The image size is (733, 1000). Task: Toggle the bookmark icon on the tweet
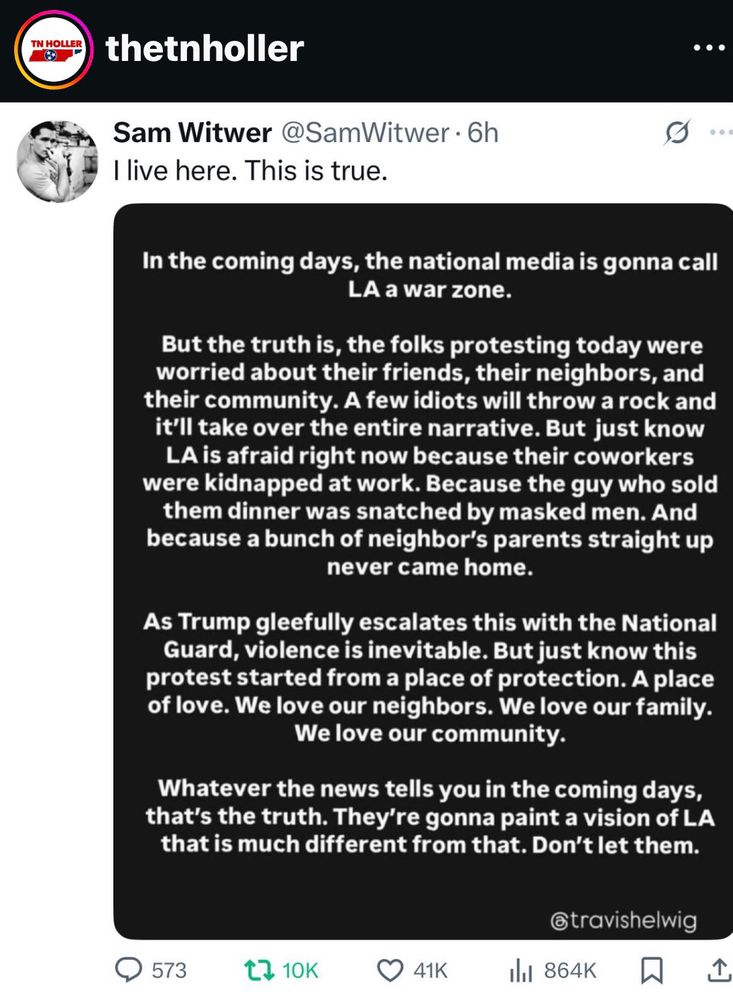[x=650, y=969]
